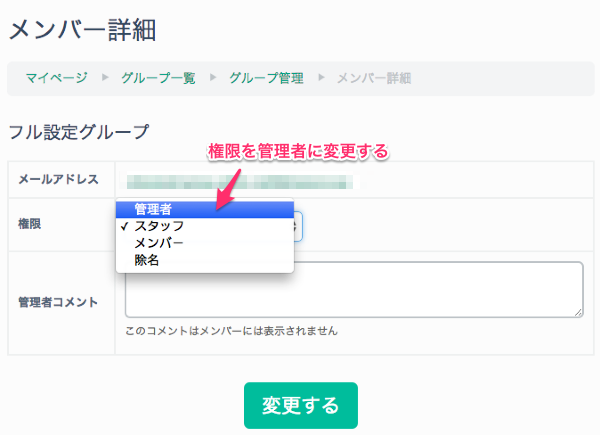The height and width of the screenshot is (435, 600).
Task: Click the 権限 select box arrow
Action: 297,226
